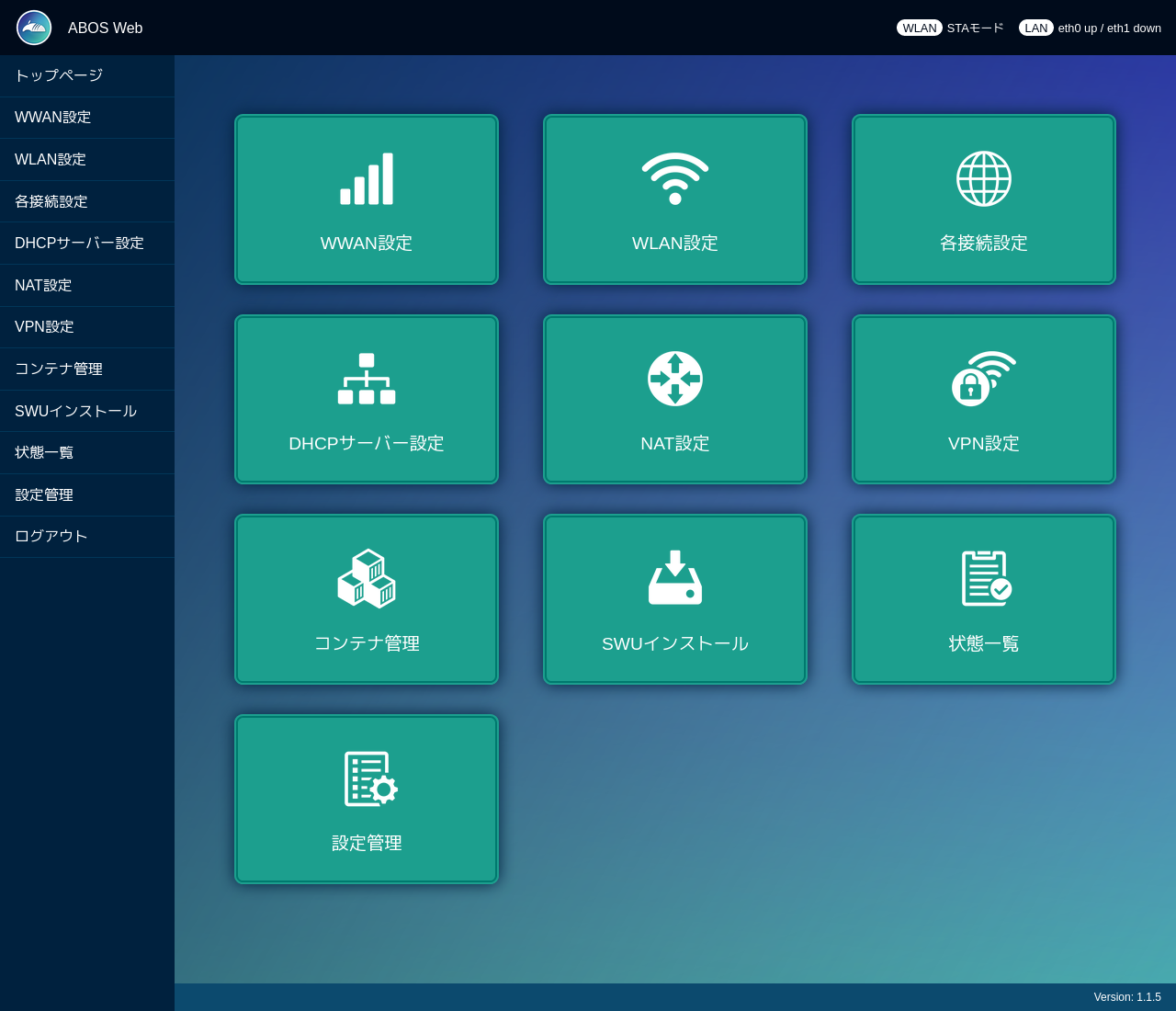Open トップページ in the sidebar
The height and width of the screenshot is (1011, 1176).
pos(87,75)
